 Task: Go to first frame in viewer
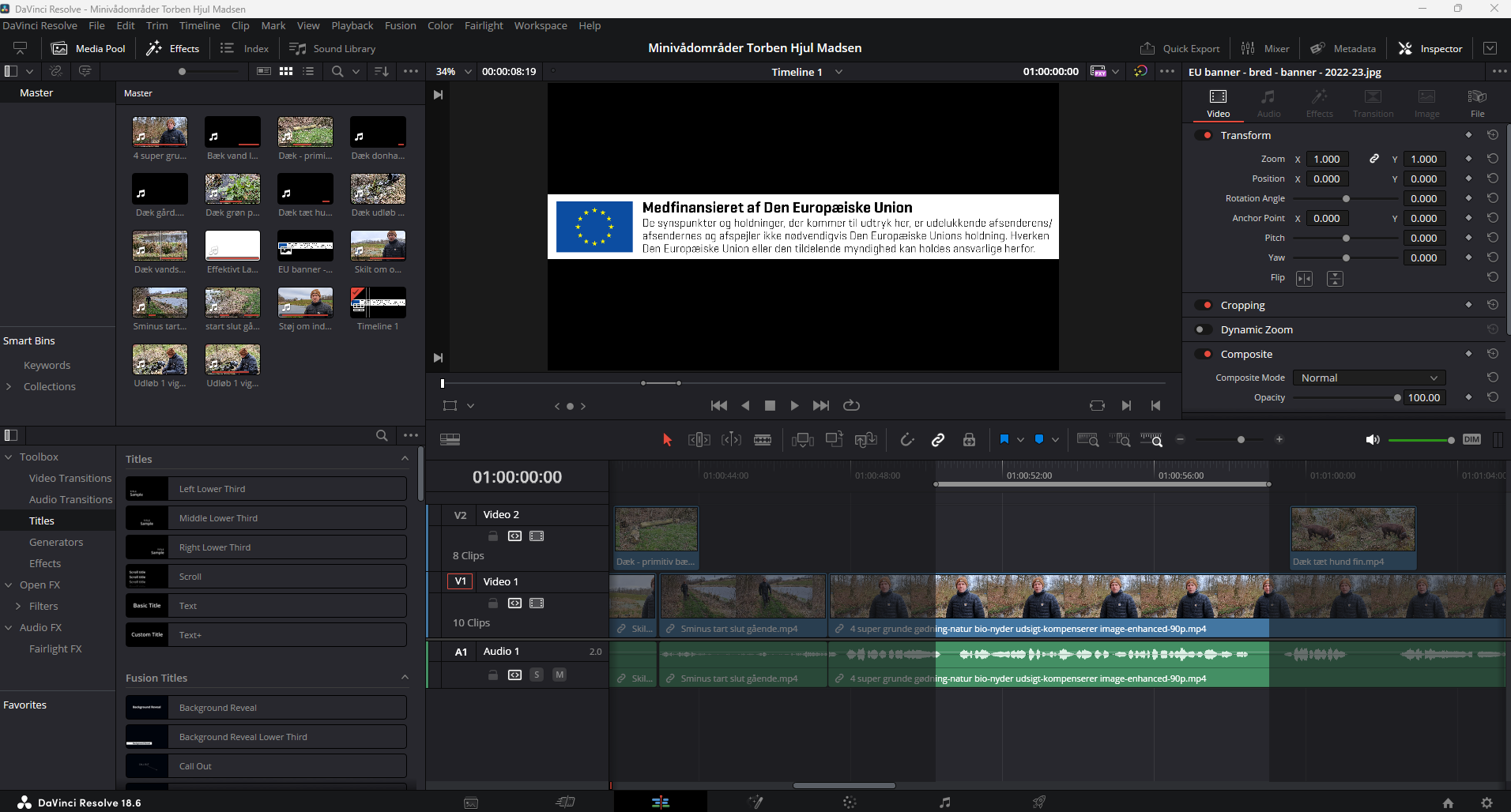click(719, 406)
